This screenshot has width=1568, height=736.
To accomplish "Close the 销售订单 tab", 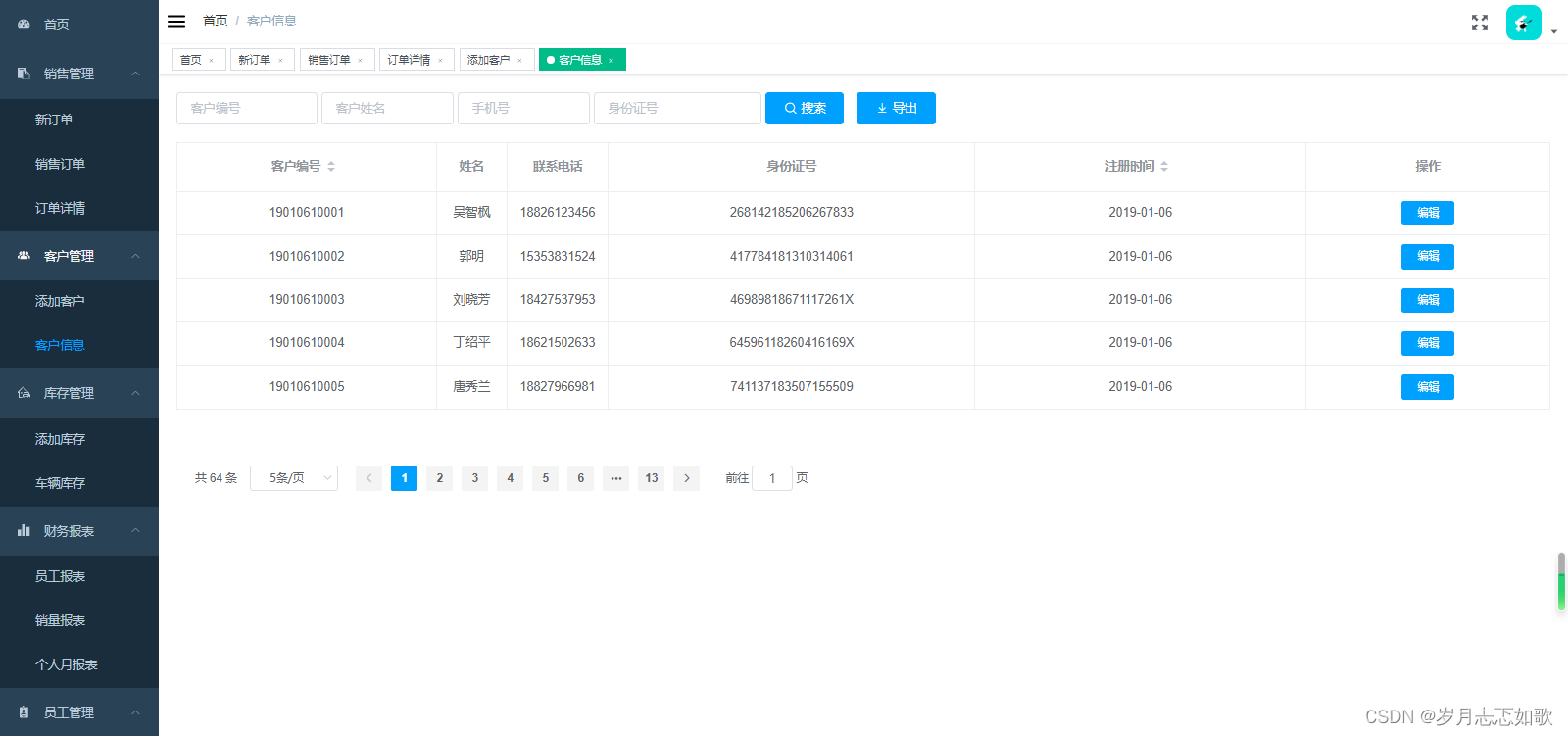I will tap(360, 61).
